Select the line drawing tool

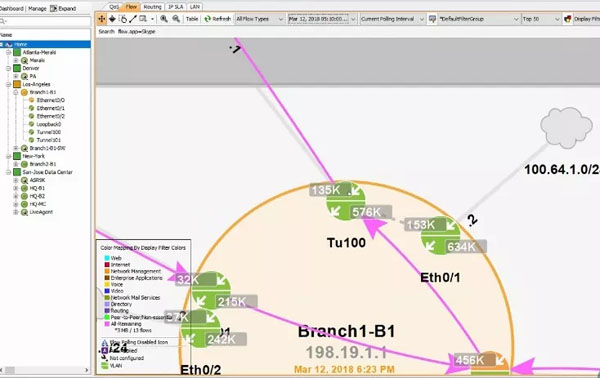133,19
